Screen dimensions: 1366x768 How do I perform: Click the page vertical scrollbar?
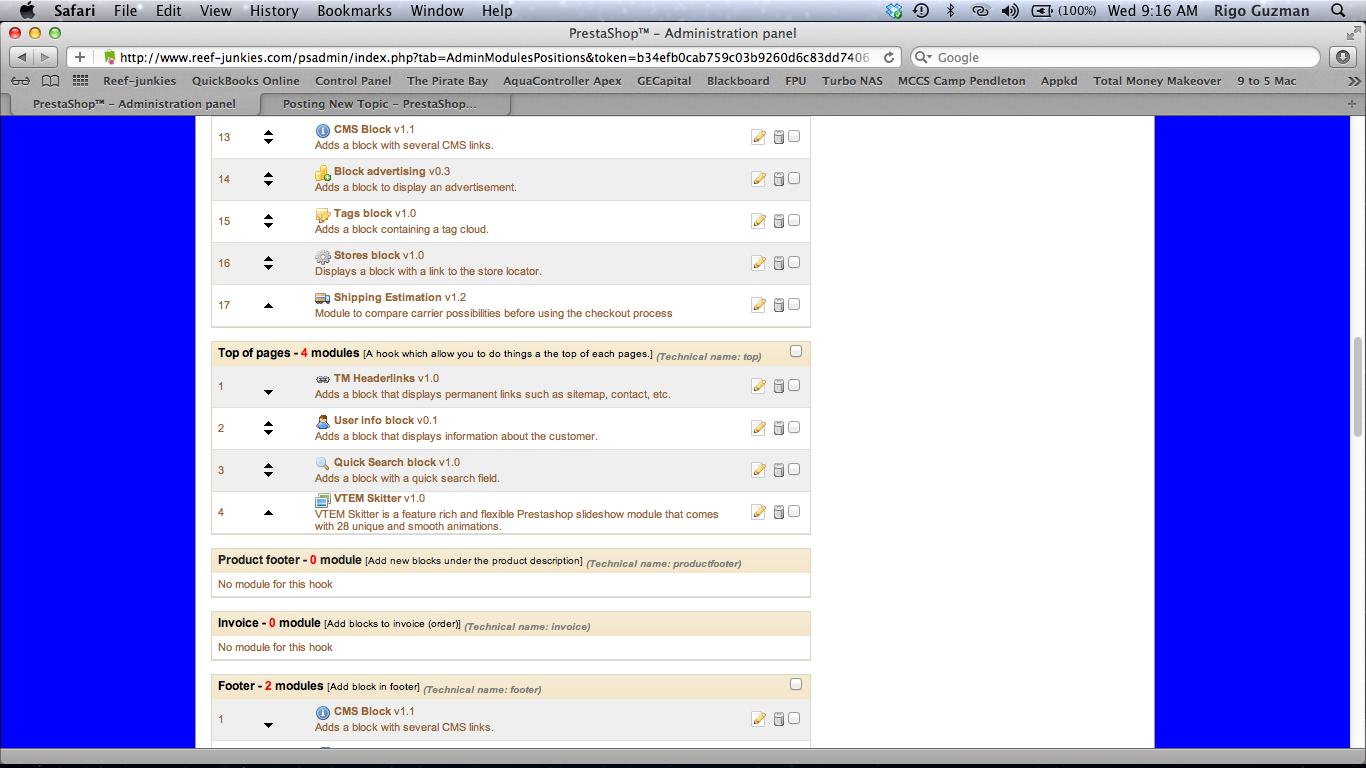pyautogui.click(x=1357, y=387)
